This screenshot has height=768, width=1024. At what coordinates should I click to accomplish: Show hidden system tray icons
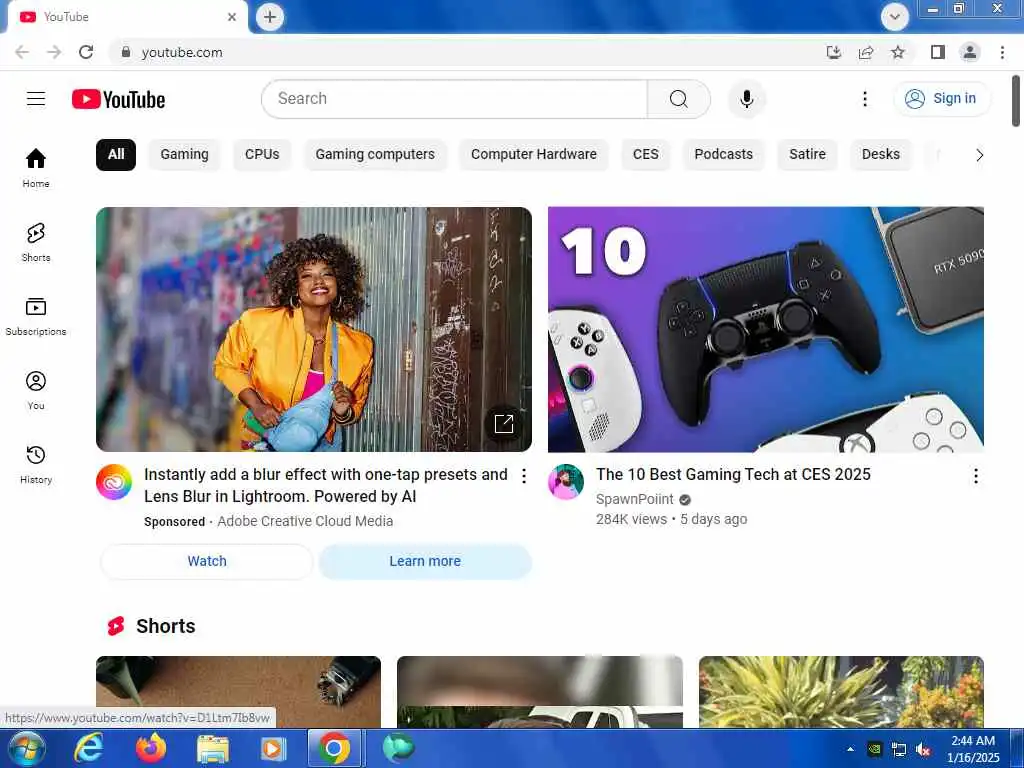(850, 749)
